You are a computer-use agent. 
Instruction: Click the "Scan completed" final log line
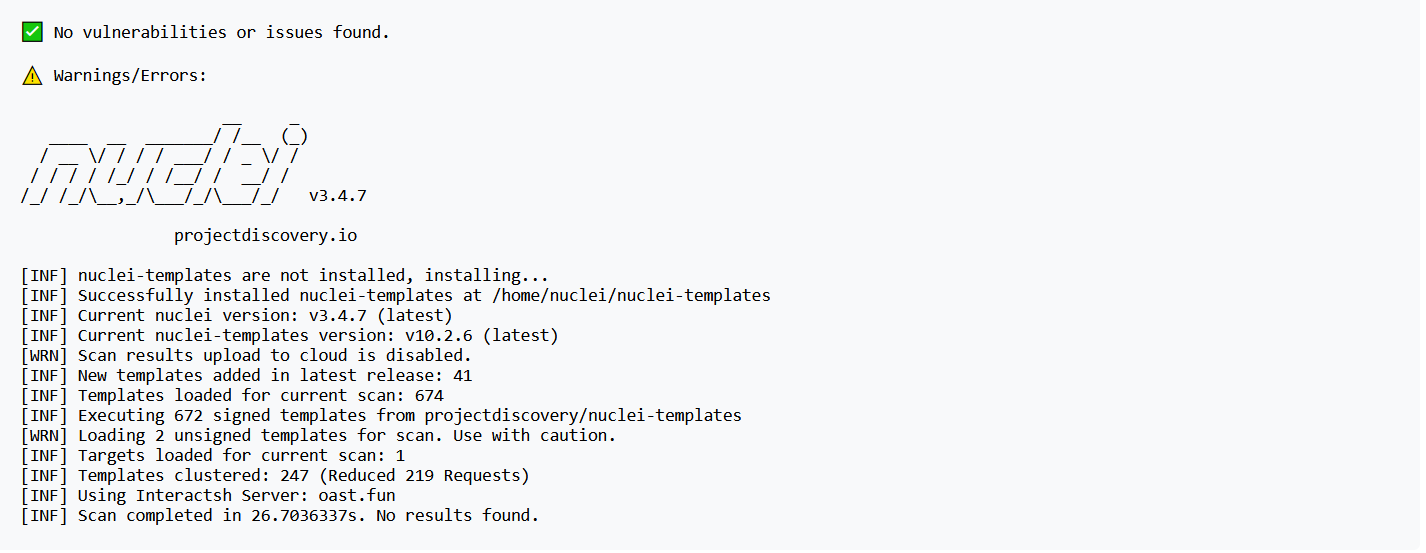point(280,515)
